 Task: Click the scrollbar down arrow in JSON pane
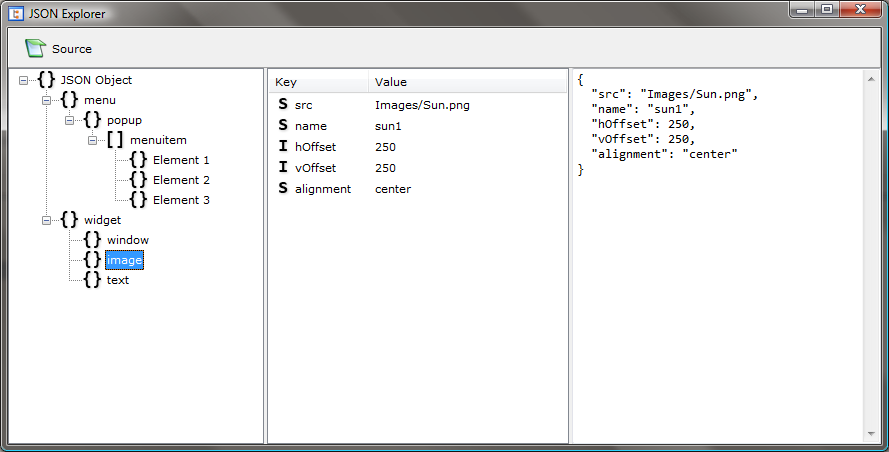pos(870,435)
